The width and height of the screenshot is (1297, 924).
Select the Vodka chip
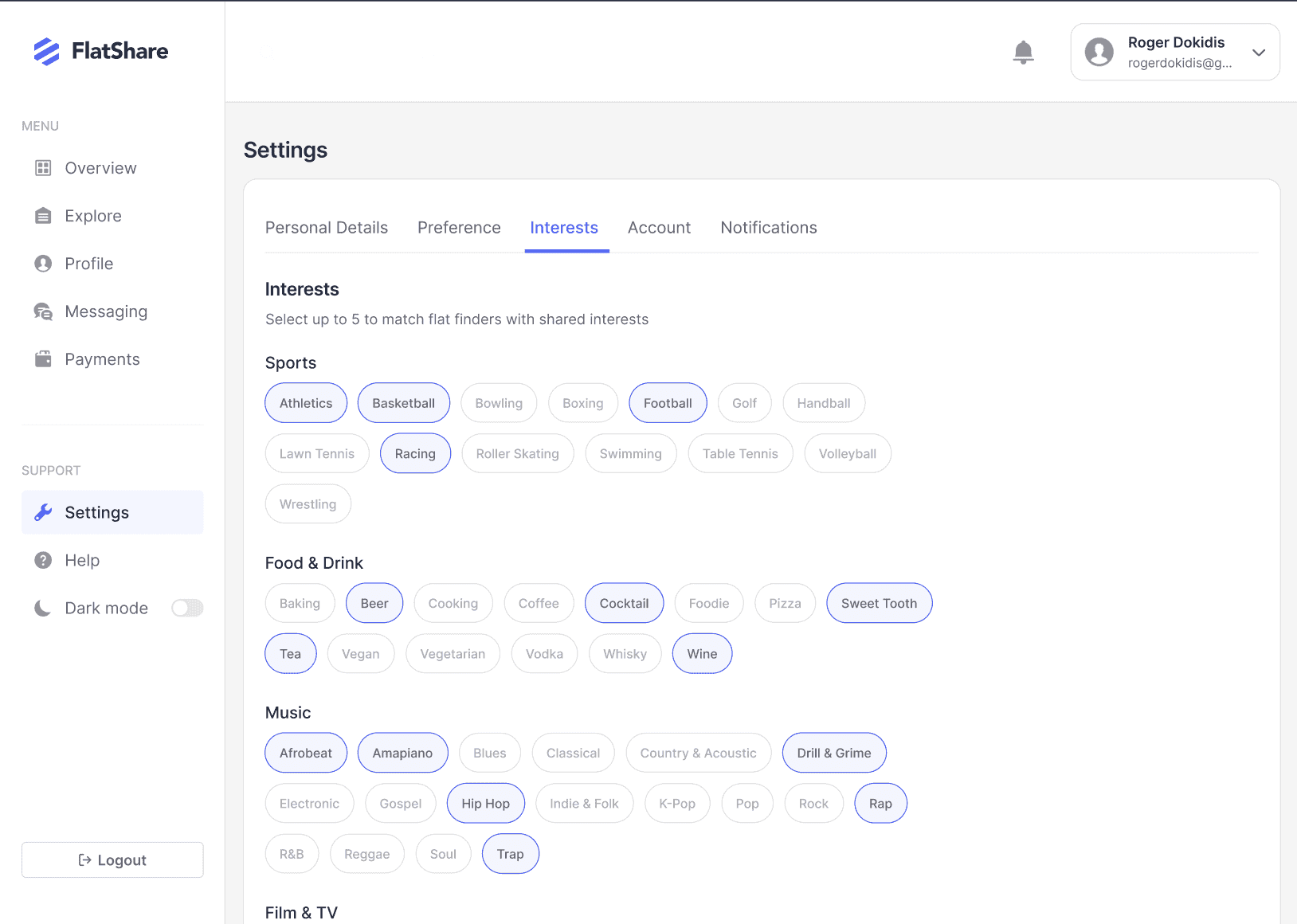pos(545,654)
